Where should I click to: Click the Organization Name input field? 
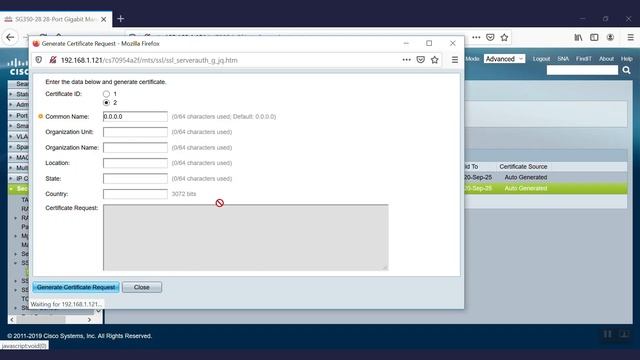coord(135,147)
